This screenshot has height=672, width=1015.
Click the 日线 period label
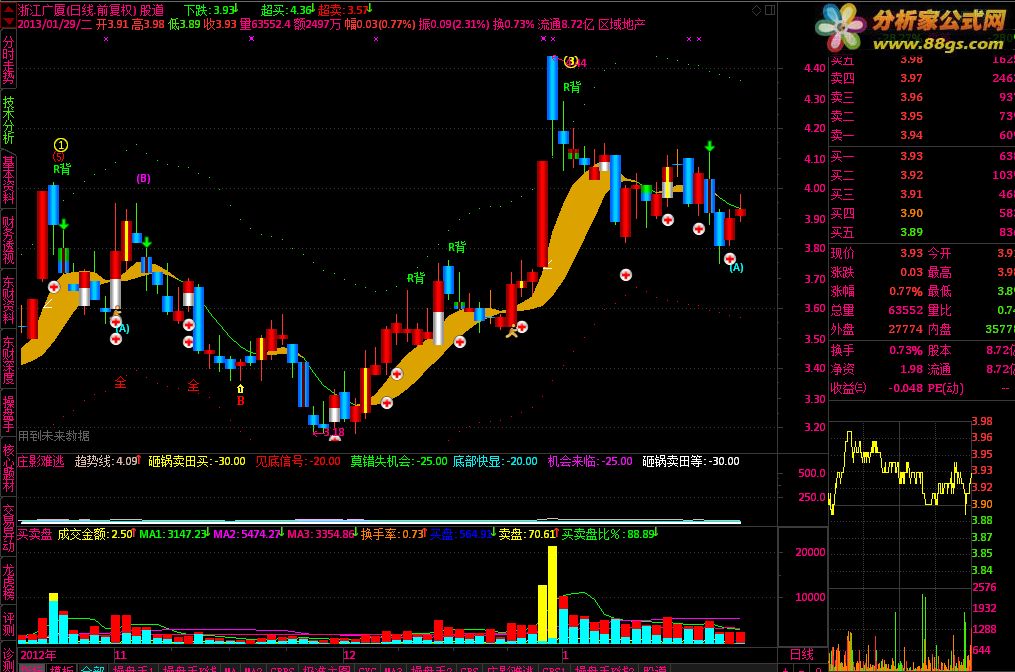[801, 655]
